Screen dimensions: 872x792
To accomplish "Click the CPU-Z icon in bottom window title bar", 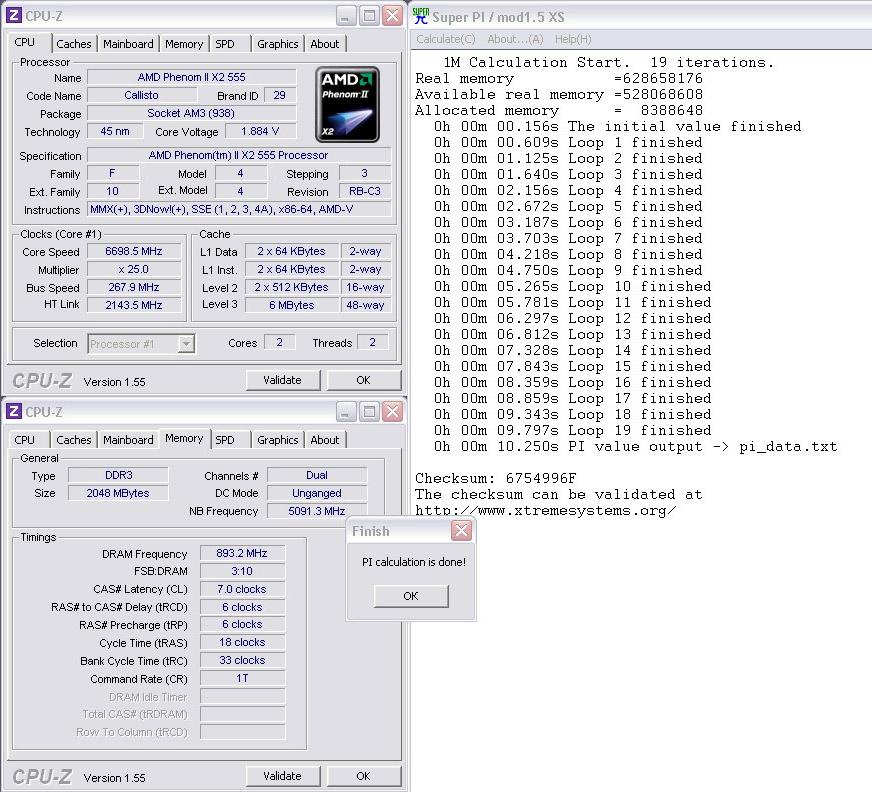I will (14, 412).
